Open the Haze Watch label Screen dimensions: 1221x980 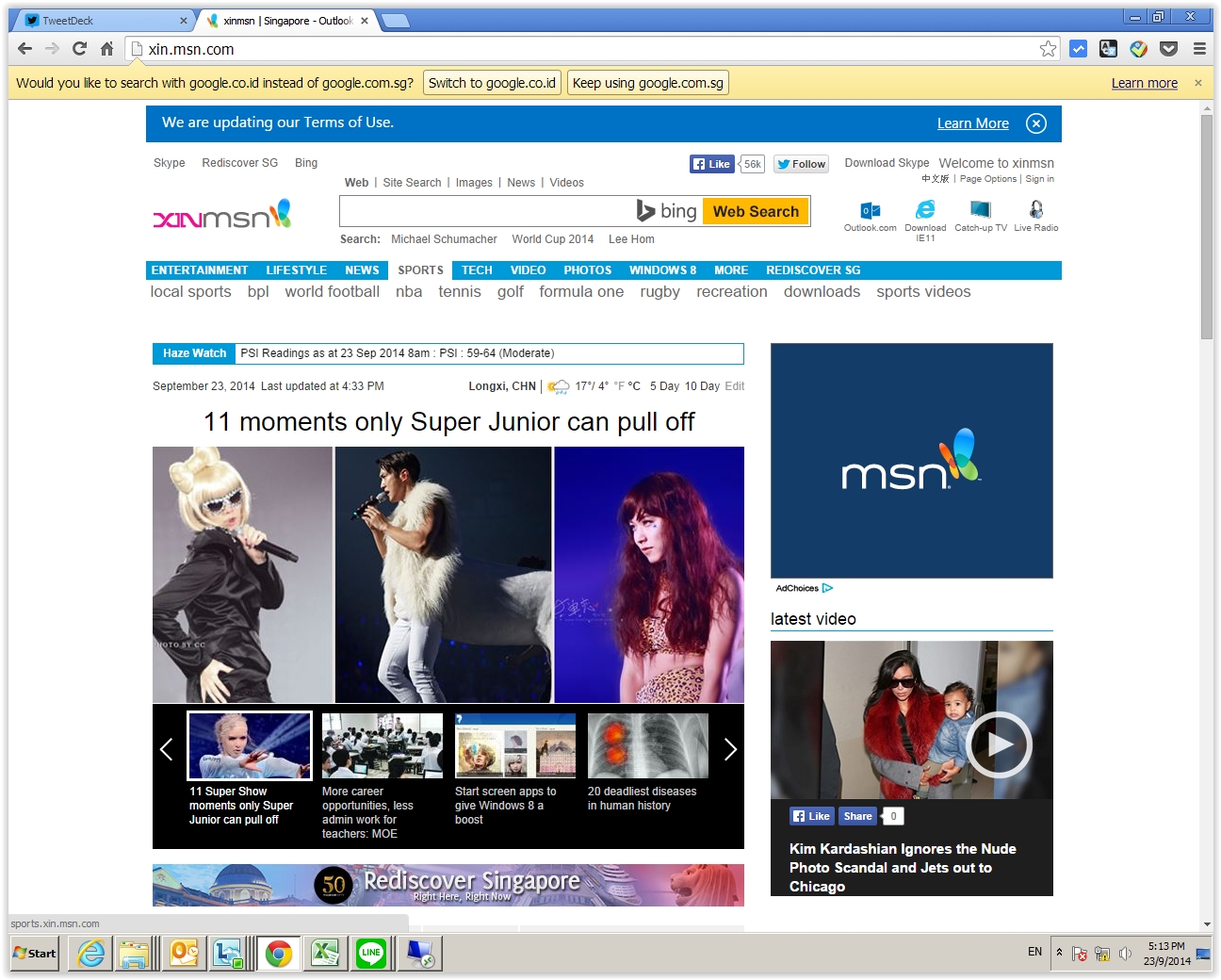pos(194,353)
